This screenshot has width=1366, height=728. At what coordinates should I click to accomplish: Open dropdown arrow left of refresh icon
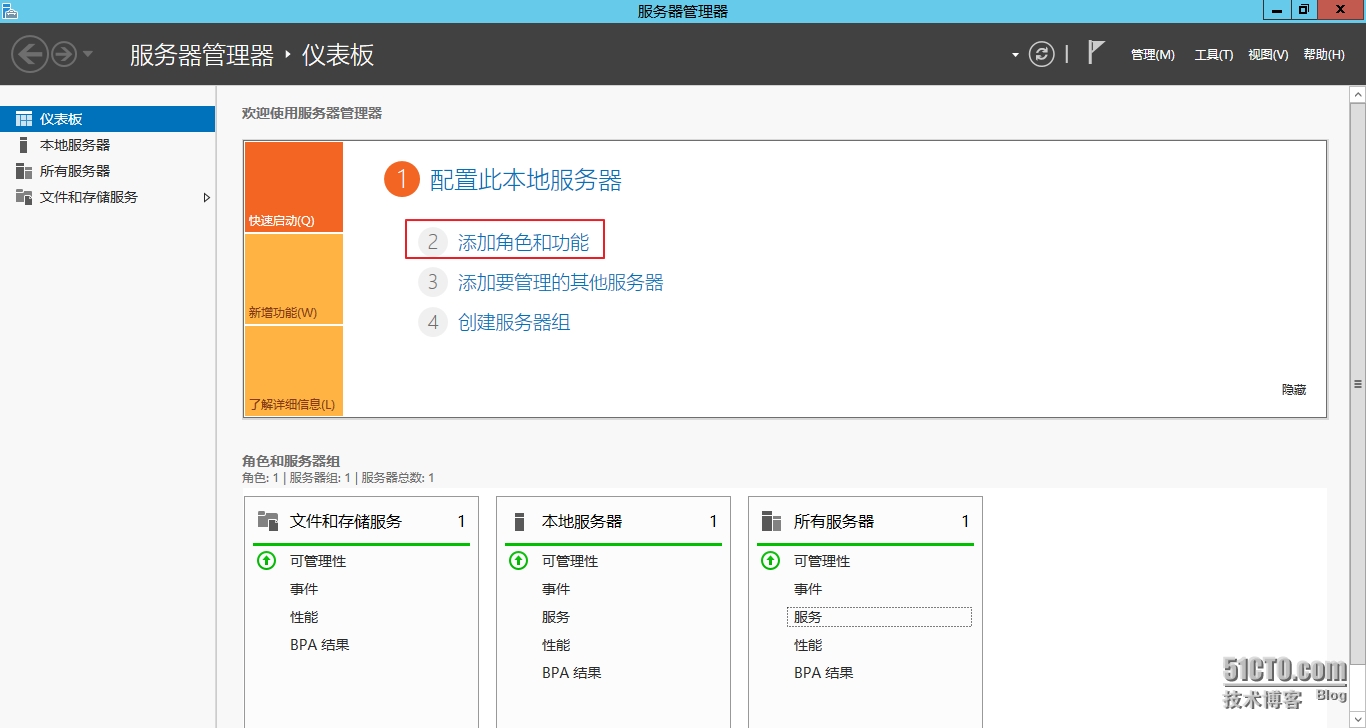tap(1015, 55)
